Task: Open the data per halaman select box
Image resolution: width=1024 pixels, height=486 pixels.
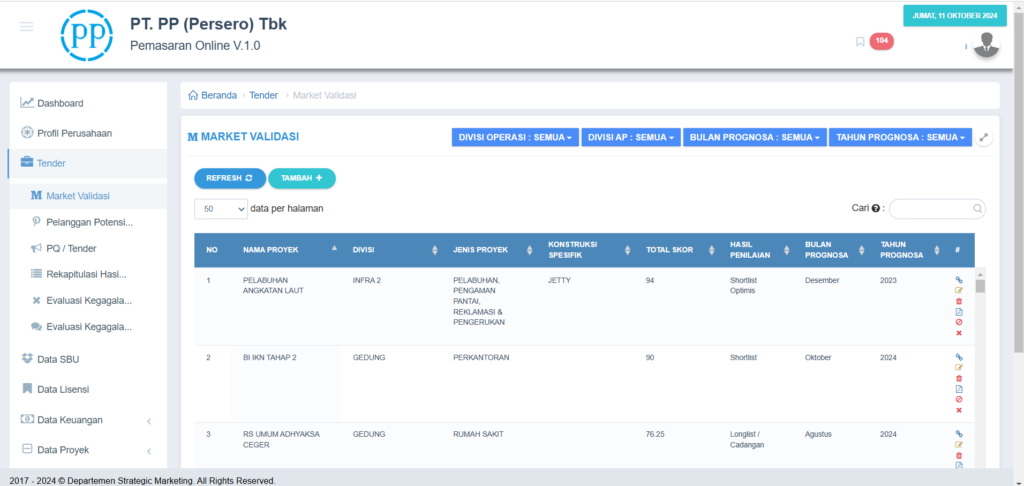Action: pos(221,209)
